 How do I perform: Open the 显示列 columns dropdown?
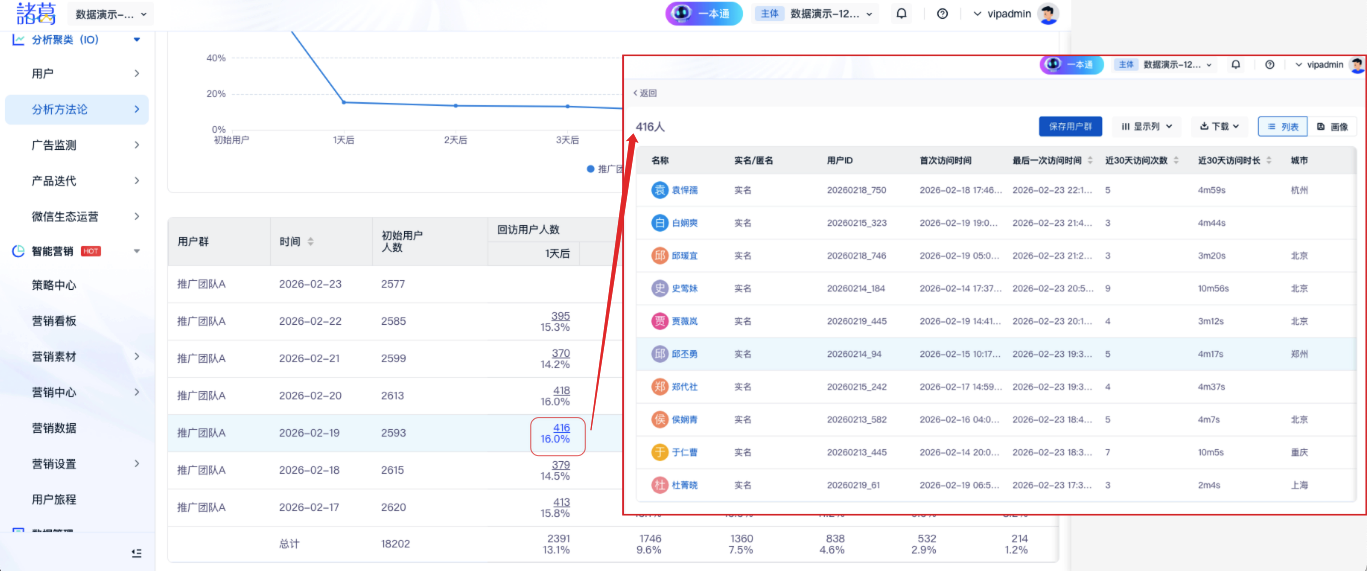[1146, 127]
